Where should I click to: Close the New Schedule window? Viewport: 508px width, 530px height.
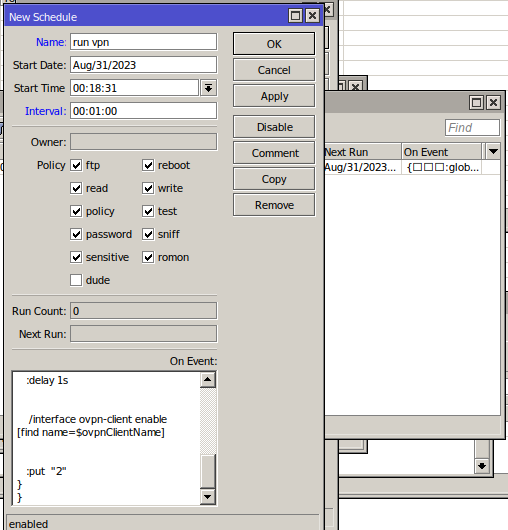click(312, 16)
